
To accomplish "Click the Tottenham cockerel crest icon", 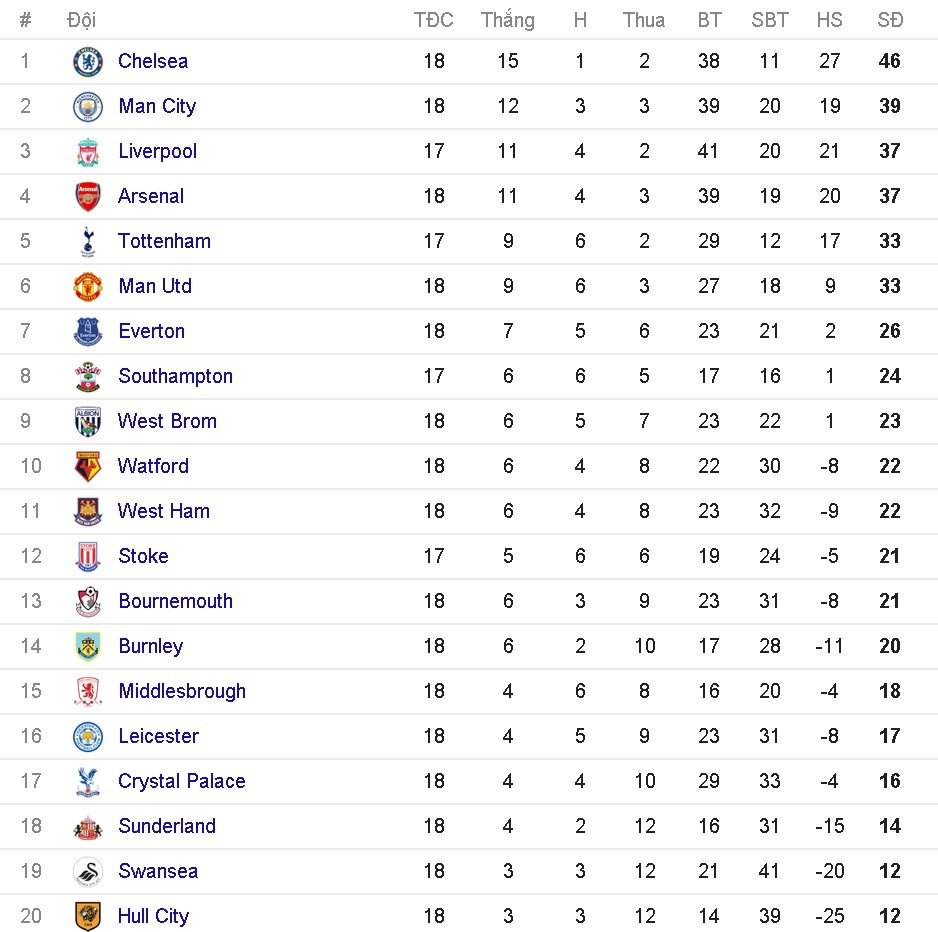I will click(x=88, y=242).
